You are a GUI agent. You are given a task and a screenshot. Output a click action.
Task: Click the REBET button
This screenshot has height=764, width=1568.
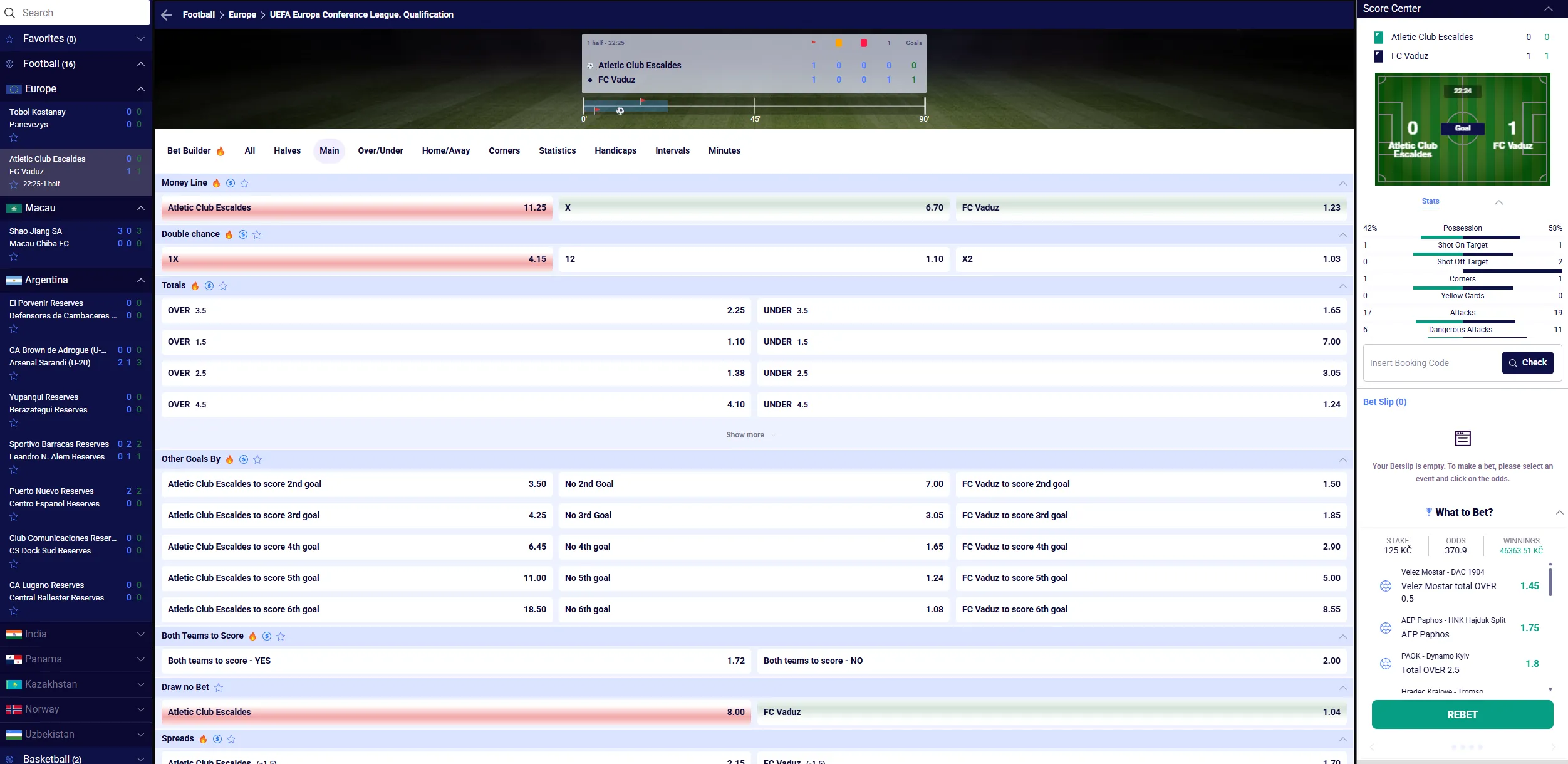point(1462,714)
